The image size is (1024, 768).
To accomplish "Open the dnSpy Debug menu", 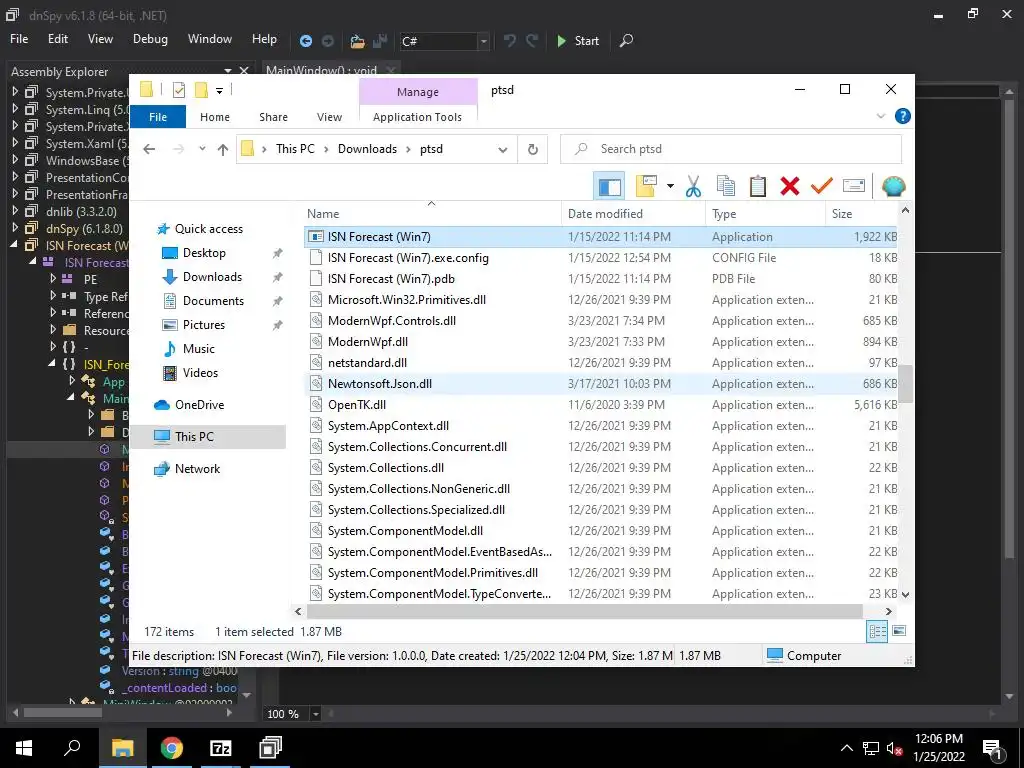I will 150,39.
